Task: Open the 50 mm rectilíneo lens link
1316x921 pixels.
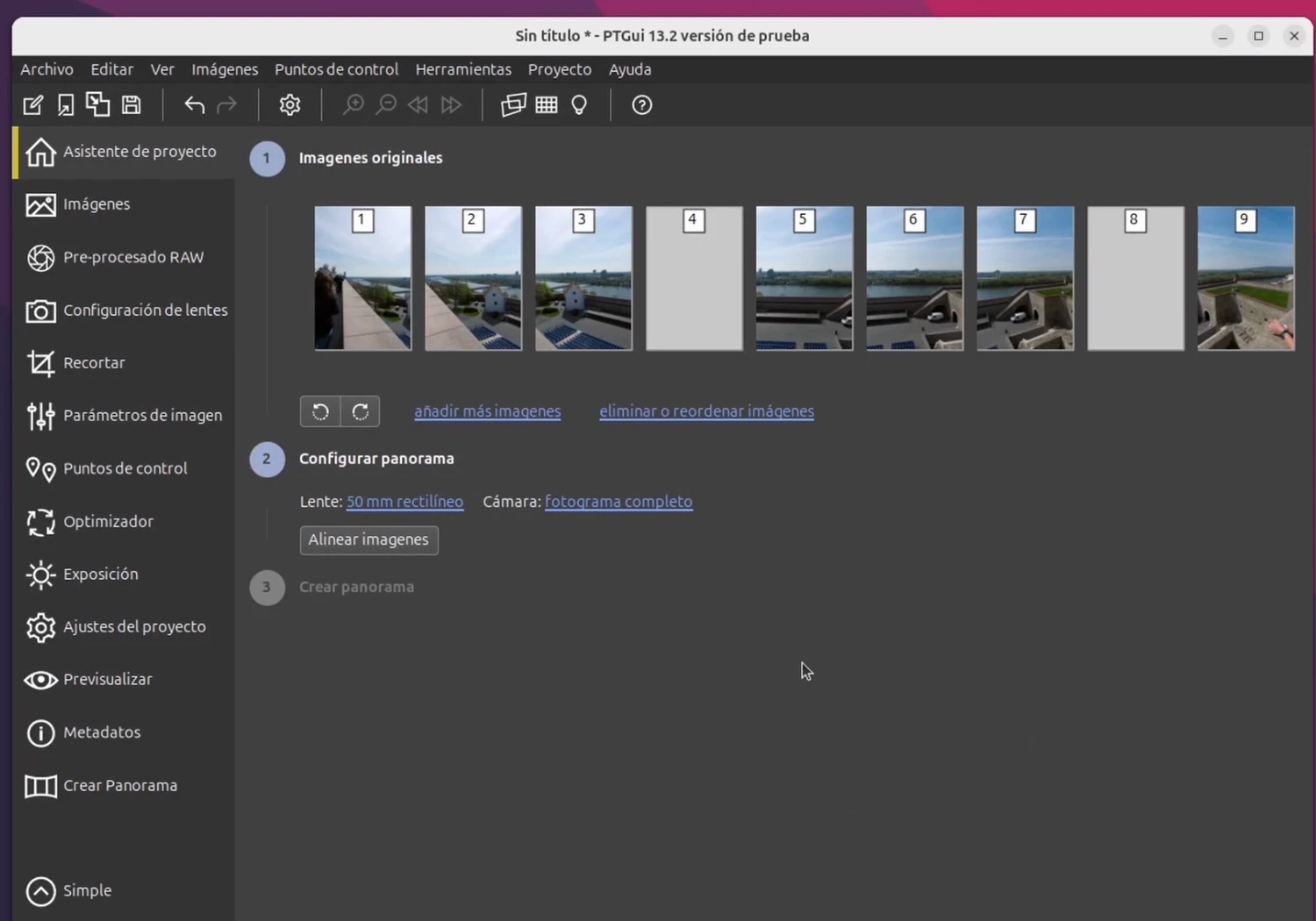Action: click(404, 502)
